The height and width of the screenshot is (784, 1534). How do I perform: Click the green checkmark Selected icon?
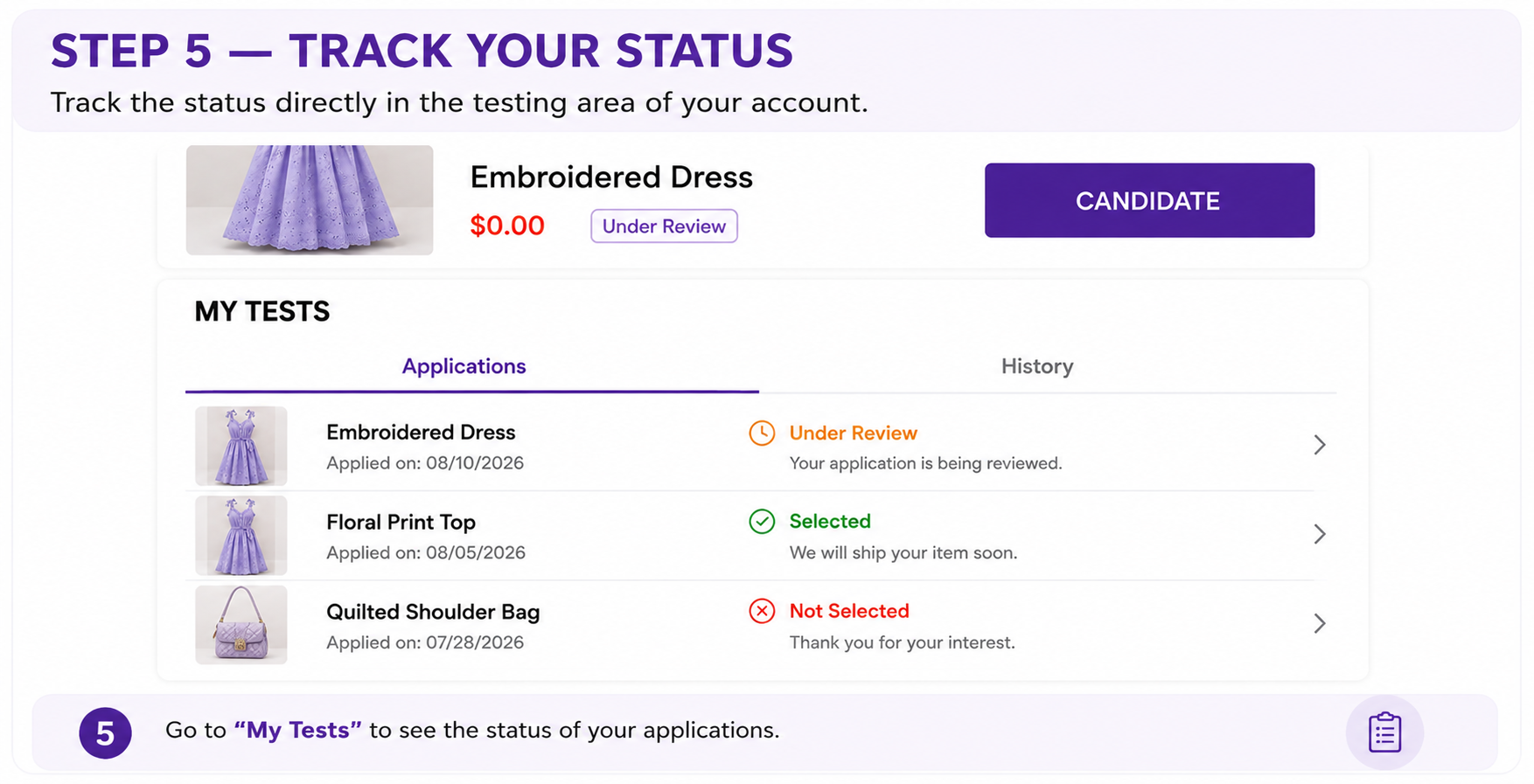762,522
